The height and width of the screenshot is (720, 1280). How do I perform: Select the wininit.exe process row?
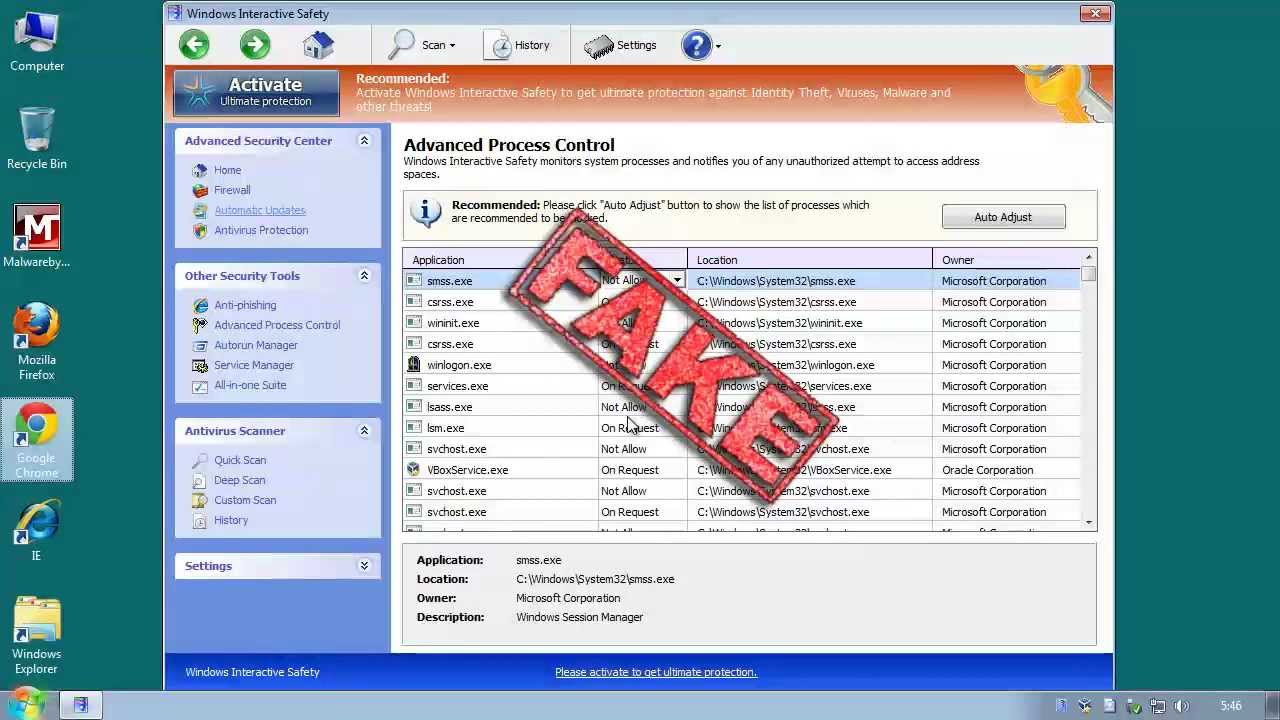(742, 323)
